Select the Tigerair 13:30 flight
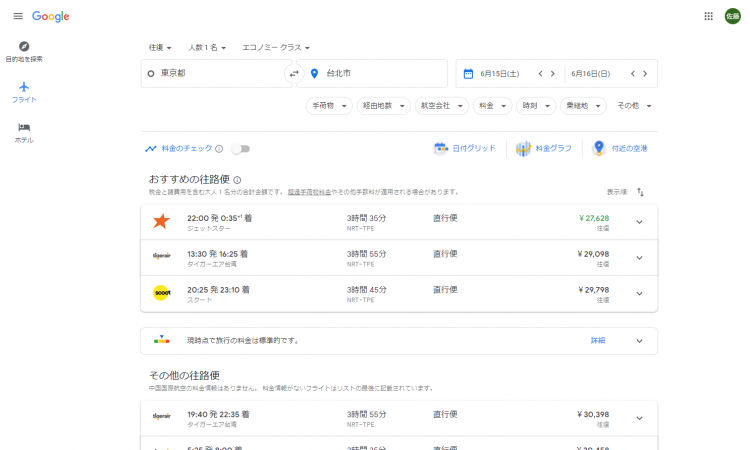 [399, 258]
